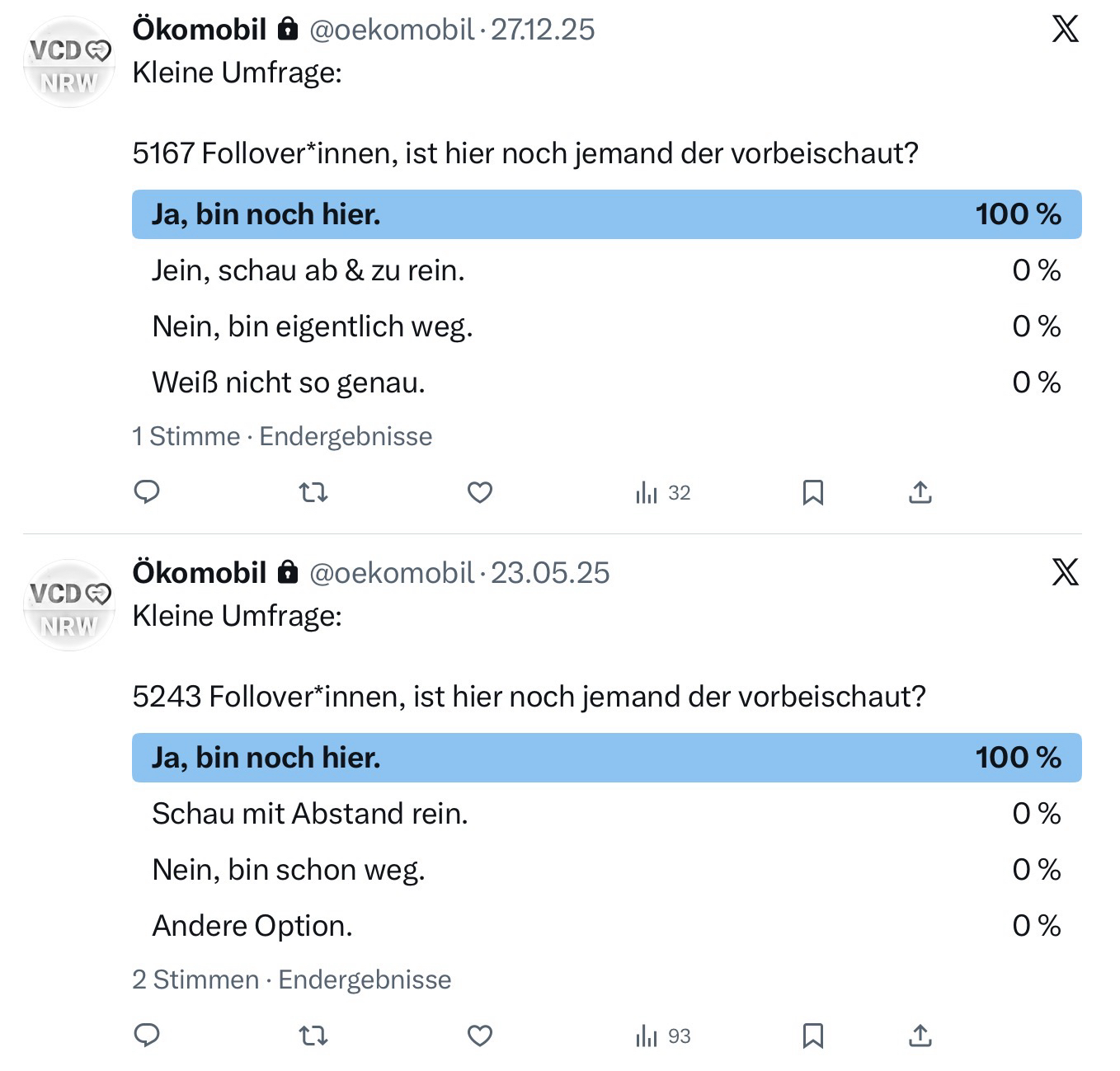1120x1071 pixels.
Task: Open the @oekomobil handle in the top post
Action: coord(392,30)
